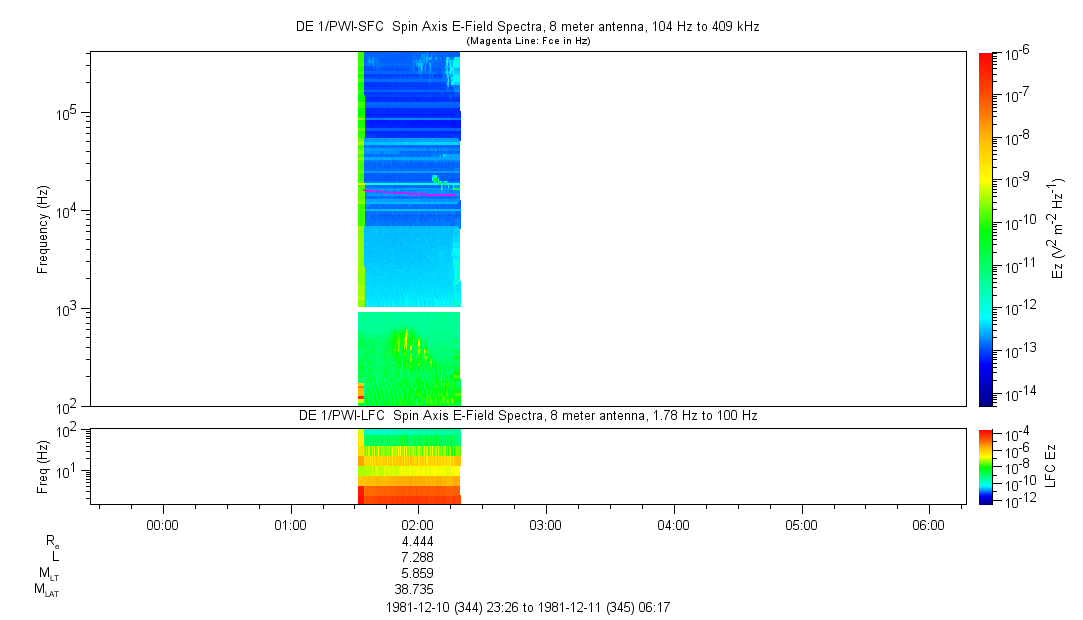Click the dark blue bottom of the Ez colorbar
Viewport: 1083px width, 620px height.
[x=986, y=399]
